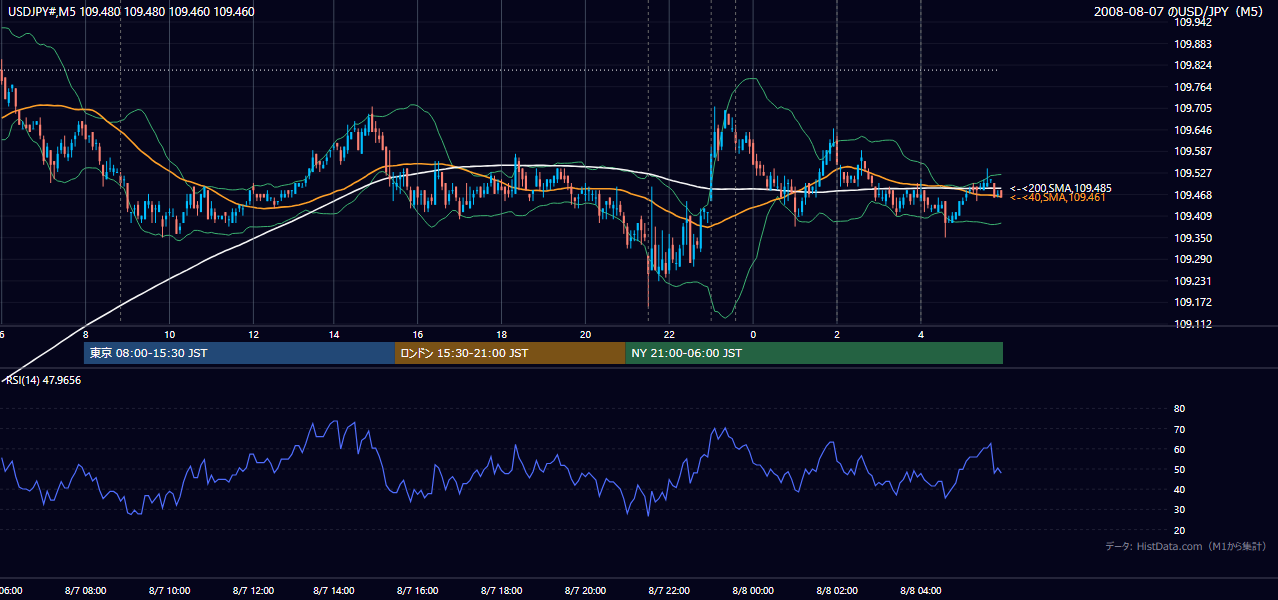1278x600 pixels.
Task: Click price axis label 109.824
Action: 1194,65
